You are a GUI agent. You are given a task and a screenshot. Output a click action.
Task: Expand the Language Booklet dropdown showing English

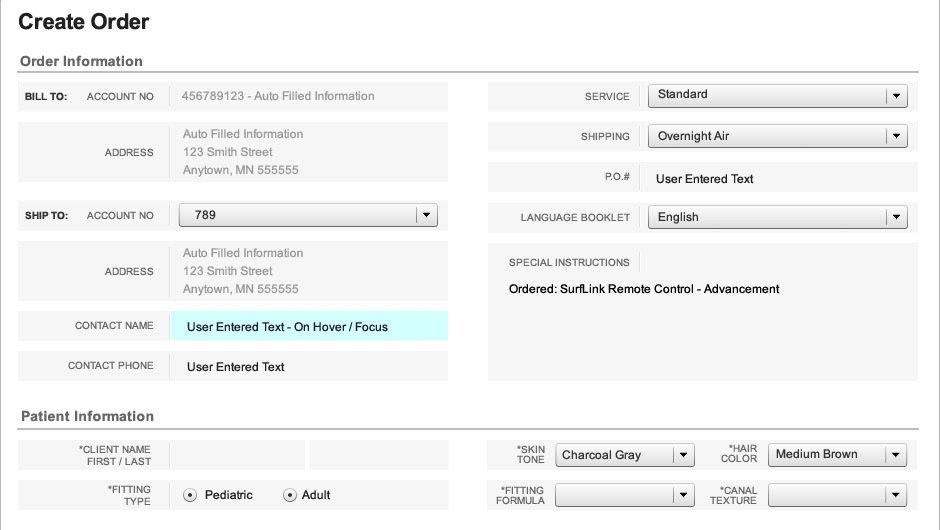(778, 217)
